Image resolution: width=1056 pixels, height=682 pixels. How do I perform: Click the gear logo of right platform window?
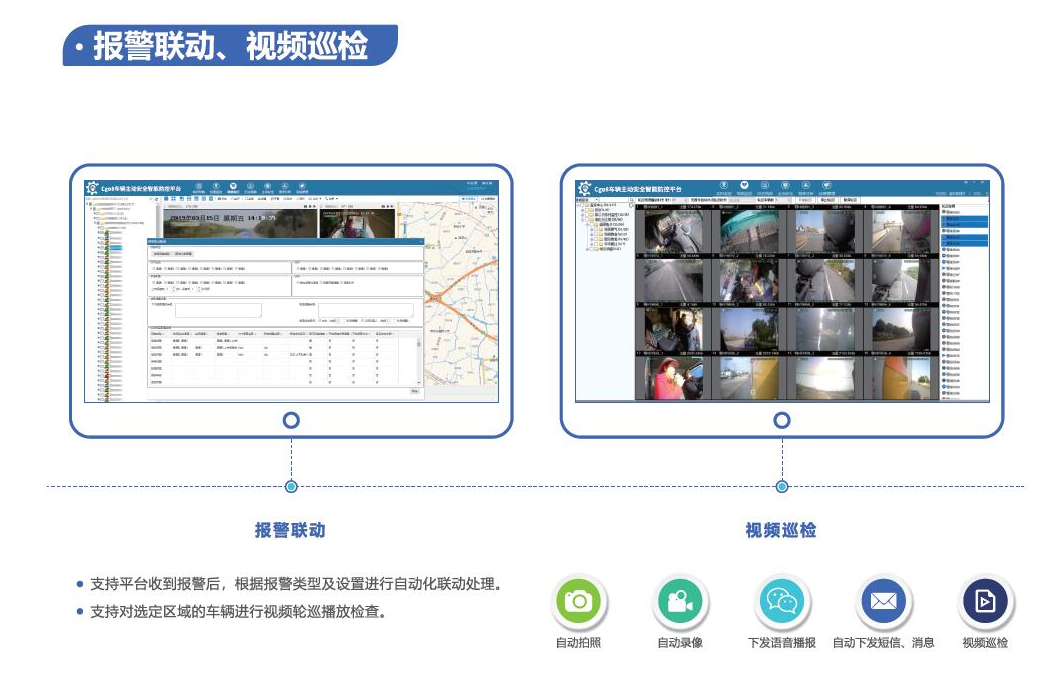(585, 188)
